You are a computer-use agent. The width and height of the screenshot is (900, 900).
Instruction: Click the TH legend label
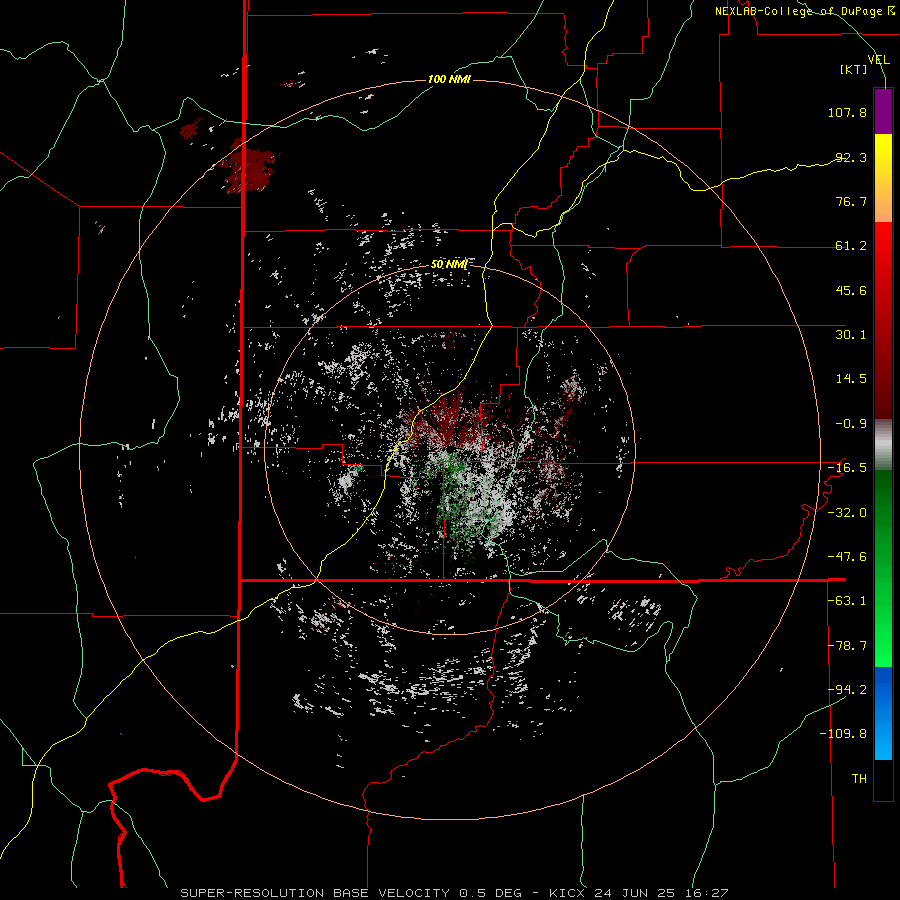859,779
